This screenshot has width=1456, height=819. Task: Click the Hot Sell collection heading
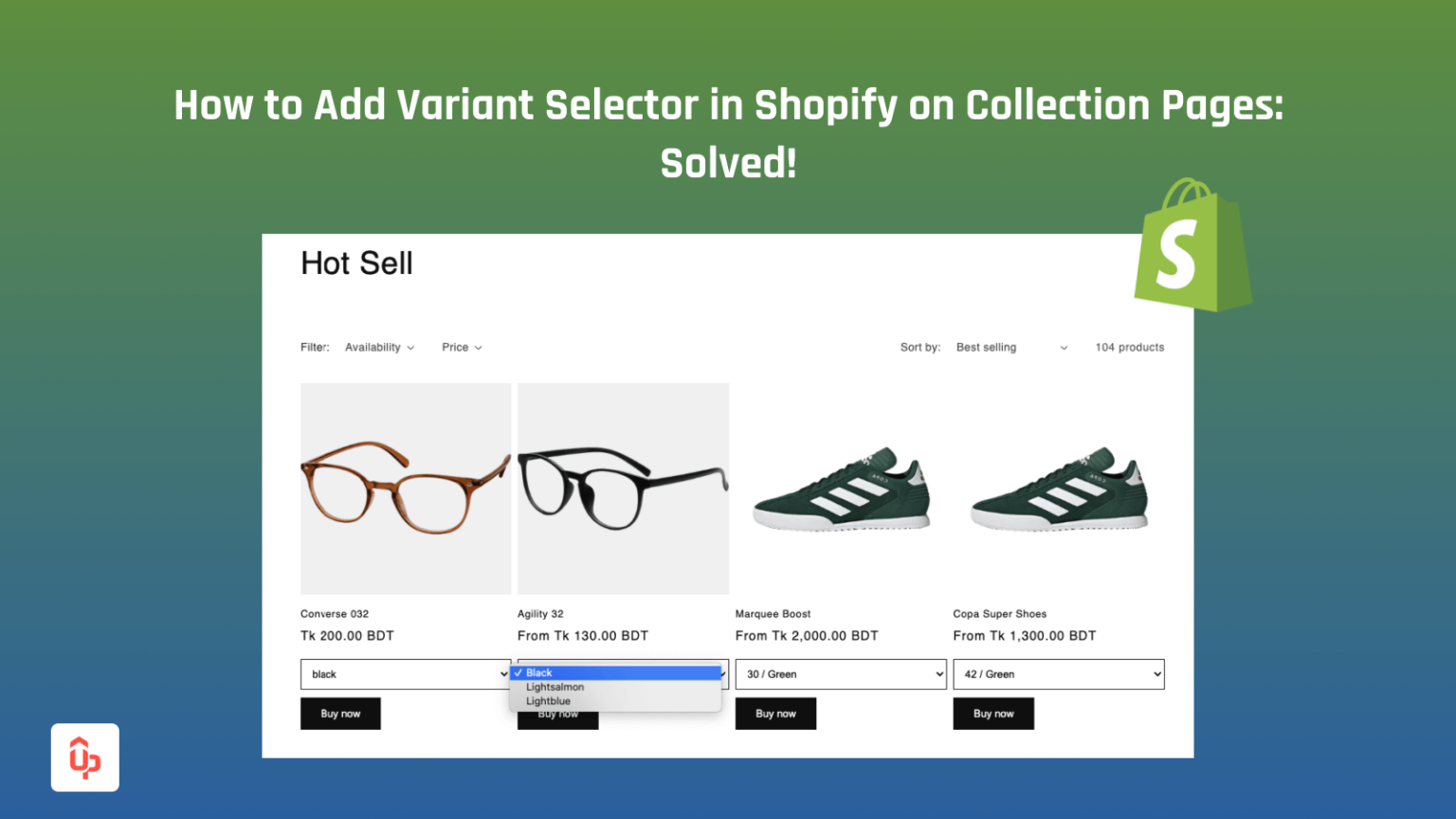point(356,264)
